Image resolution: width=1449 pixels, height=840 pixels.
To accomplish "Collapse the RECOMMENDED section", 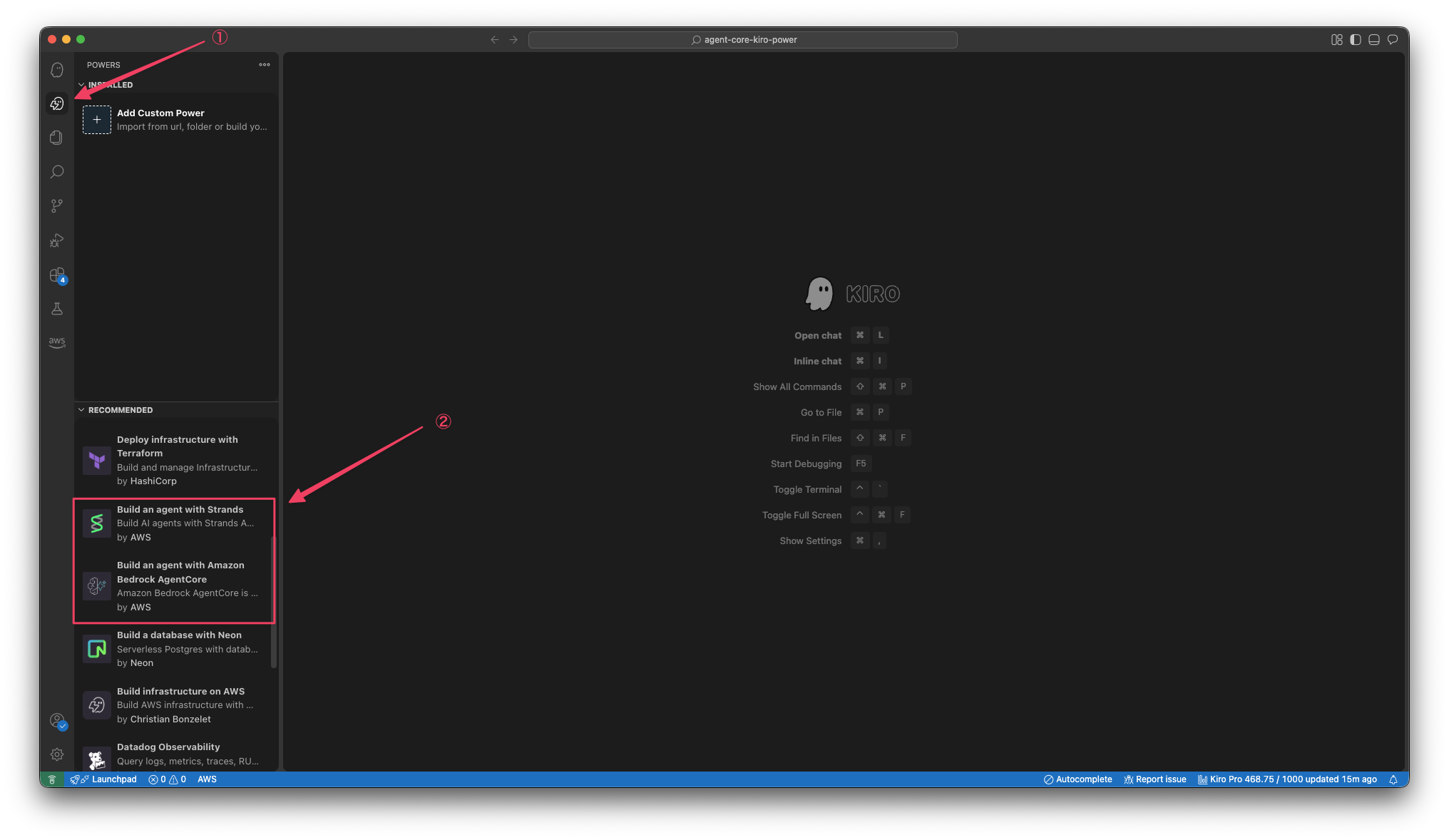I will 81,410.
